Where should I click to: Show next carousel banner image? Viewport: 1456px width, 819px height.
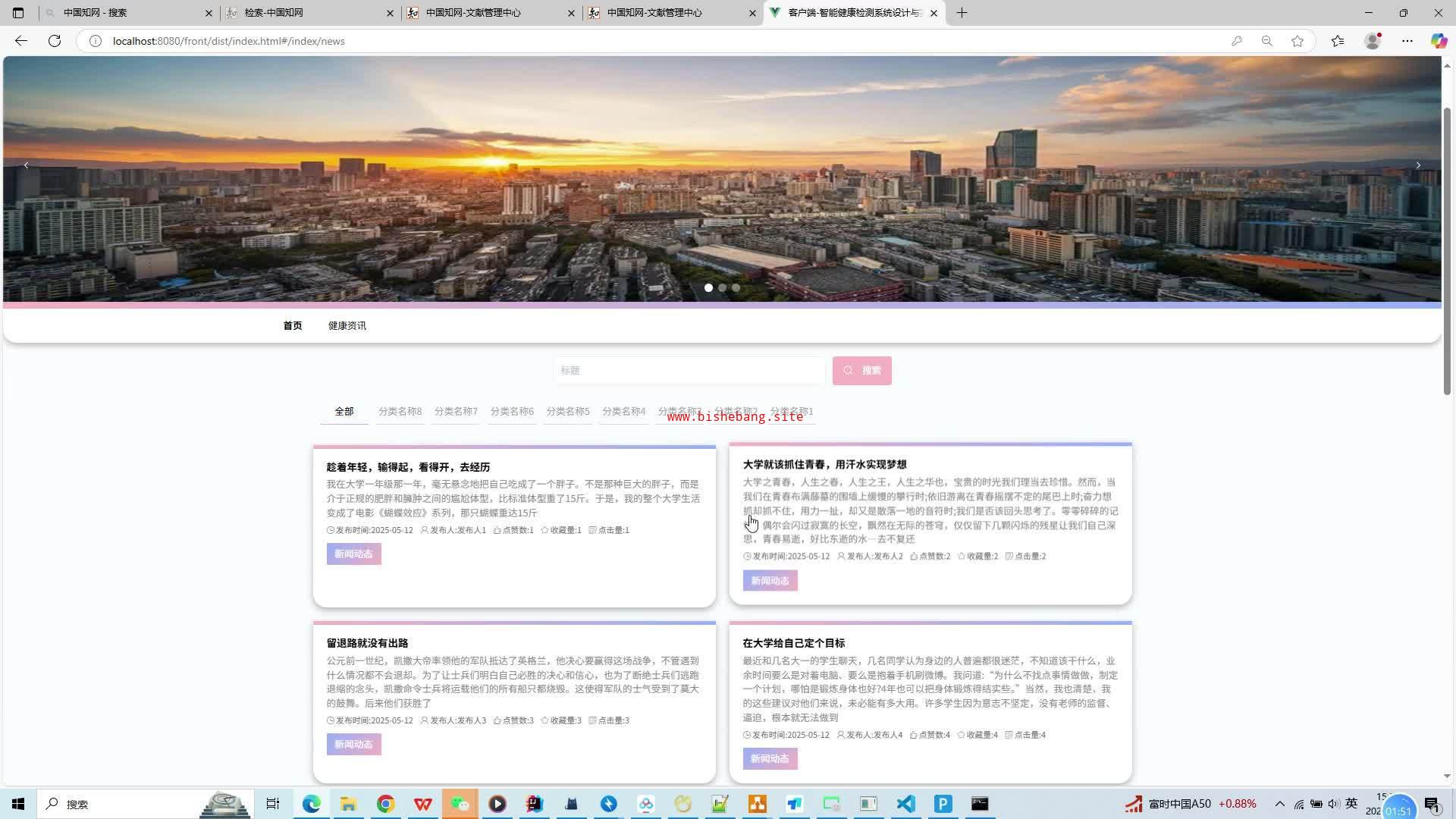[x=1418, y=165]
